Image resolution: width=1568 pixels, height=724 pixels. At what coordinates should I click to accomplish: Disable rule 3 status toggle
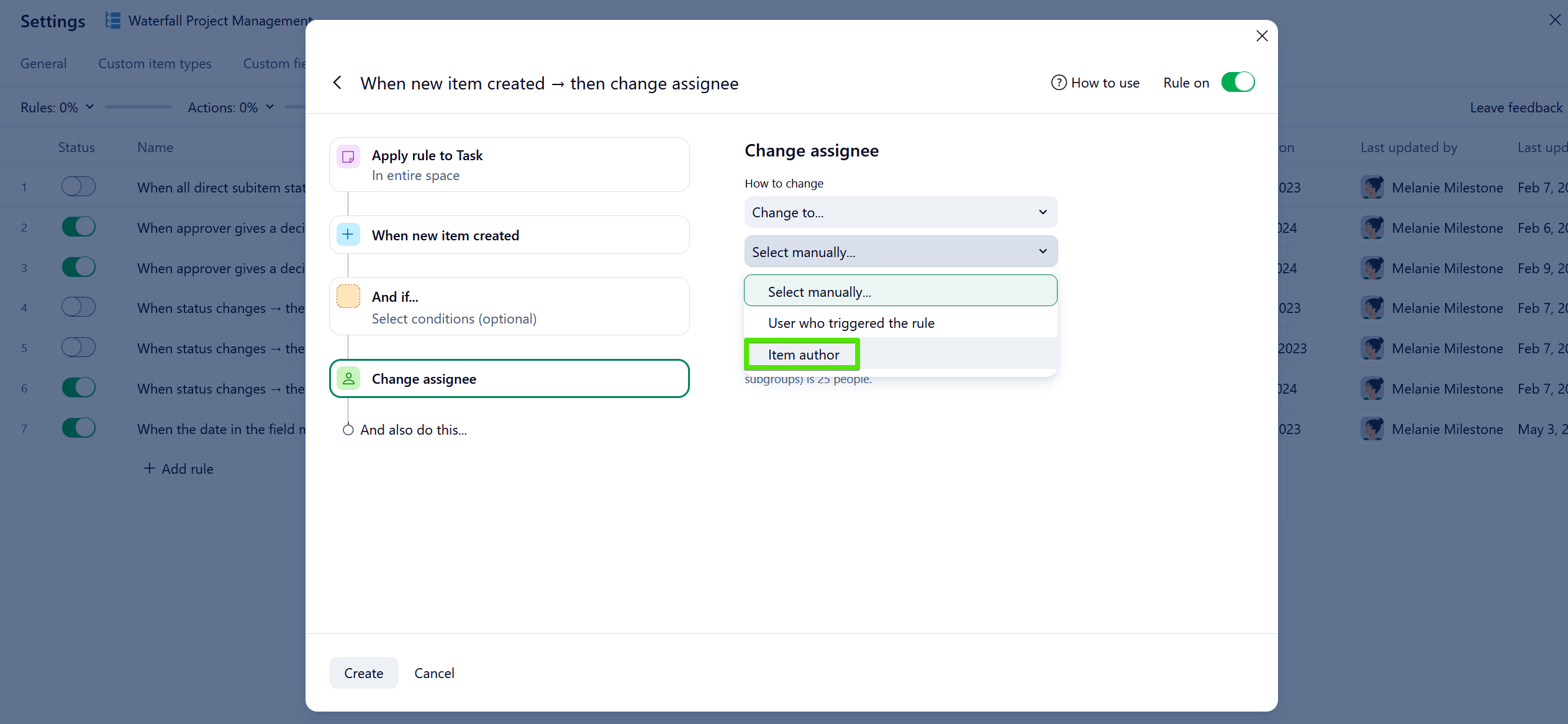[x=78, y=267]
